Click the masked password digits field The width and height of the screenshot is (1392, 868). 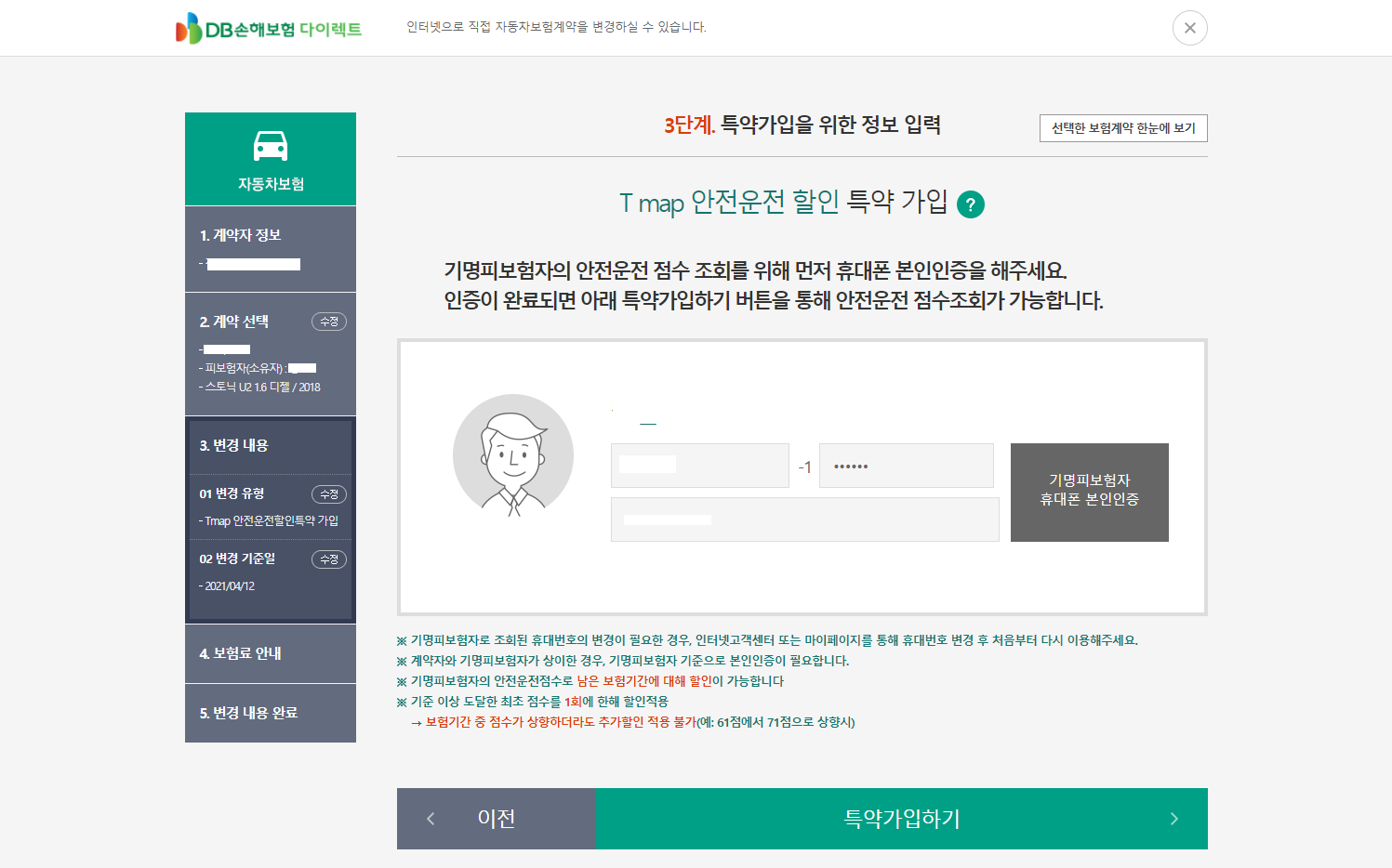(907, 466)
